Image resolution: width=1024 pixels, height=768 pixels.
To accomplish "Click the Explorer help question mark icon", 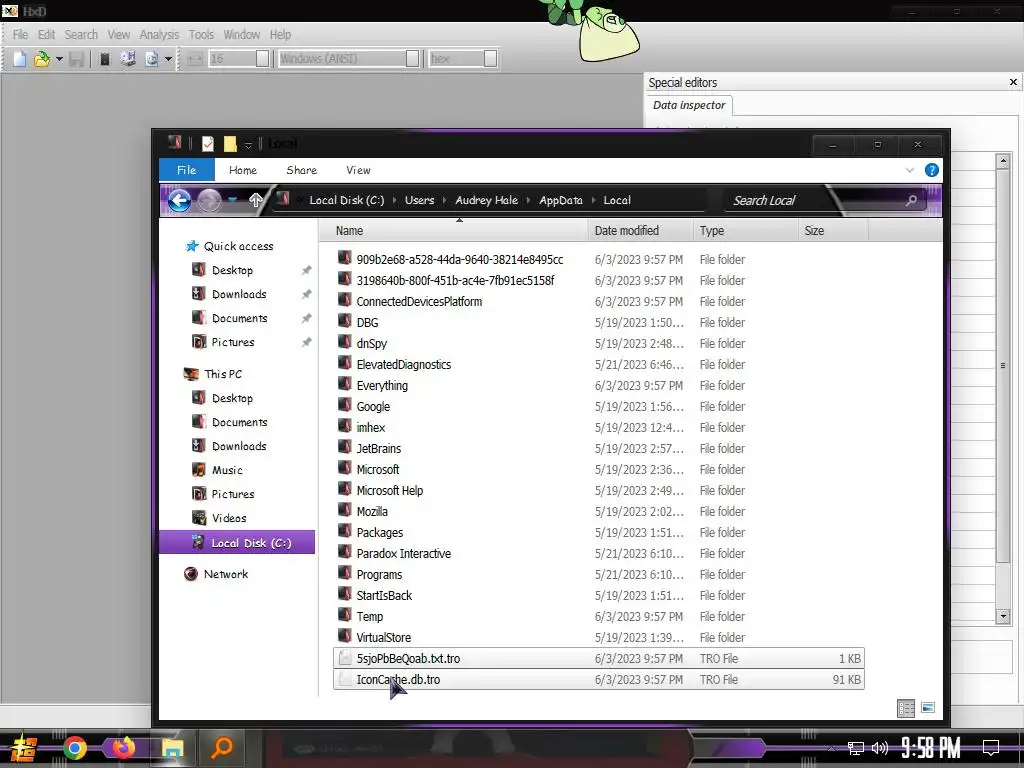I will pyautogui.click(x=932, y=170).
